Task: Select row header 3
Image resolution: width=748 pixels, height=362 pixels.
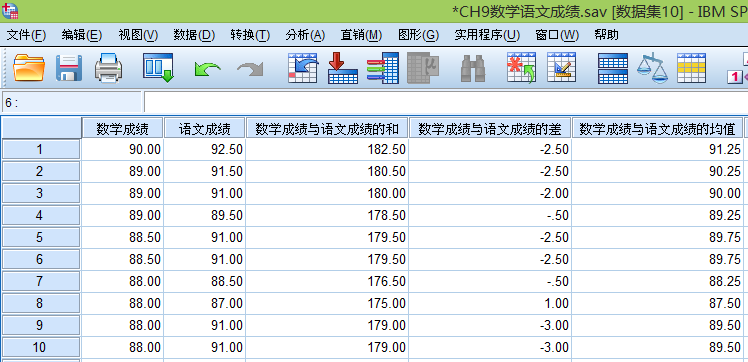Action: pyautogui.click(x=41, y=194)
